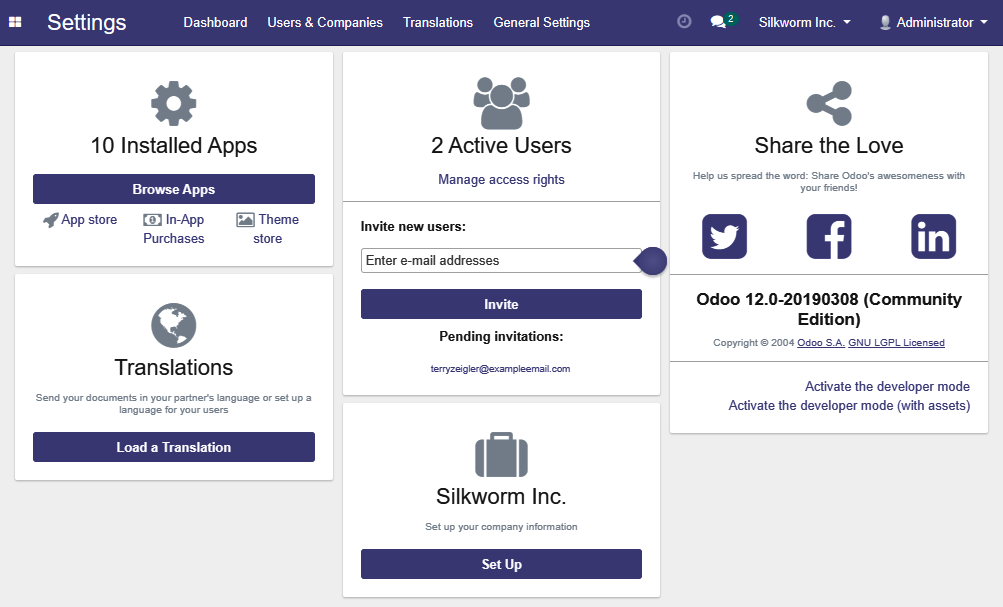Open the conversations chat icon
The image size is (1003, 607).
(x=718, y=22)
